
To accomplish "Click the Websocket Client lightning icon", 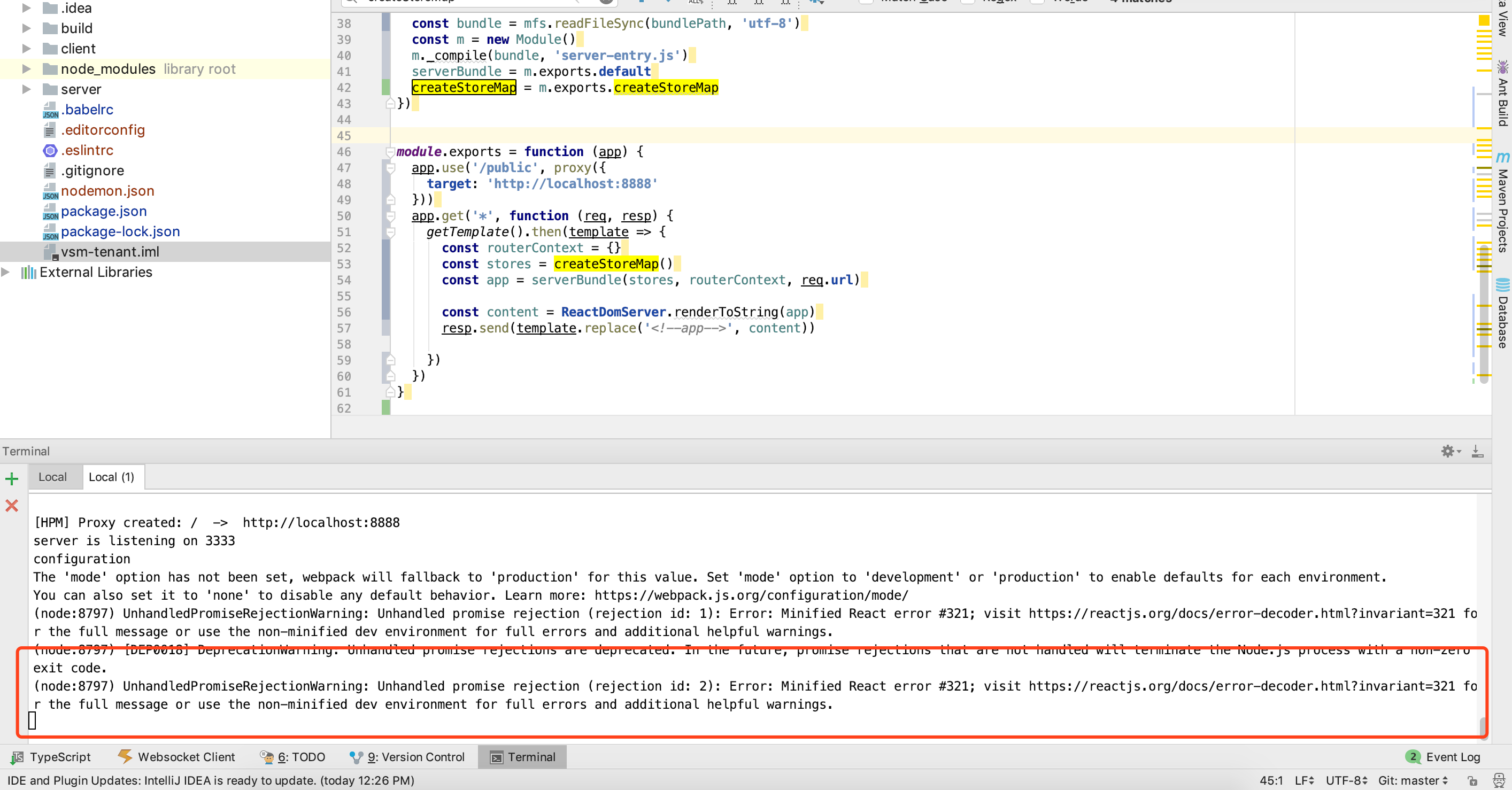I will pos(125,756).
